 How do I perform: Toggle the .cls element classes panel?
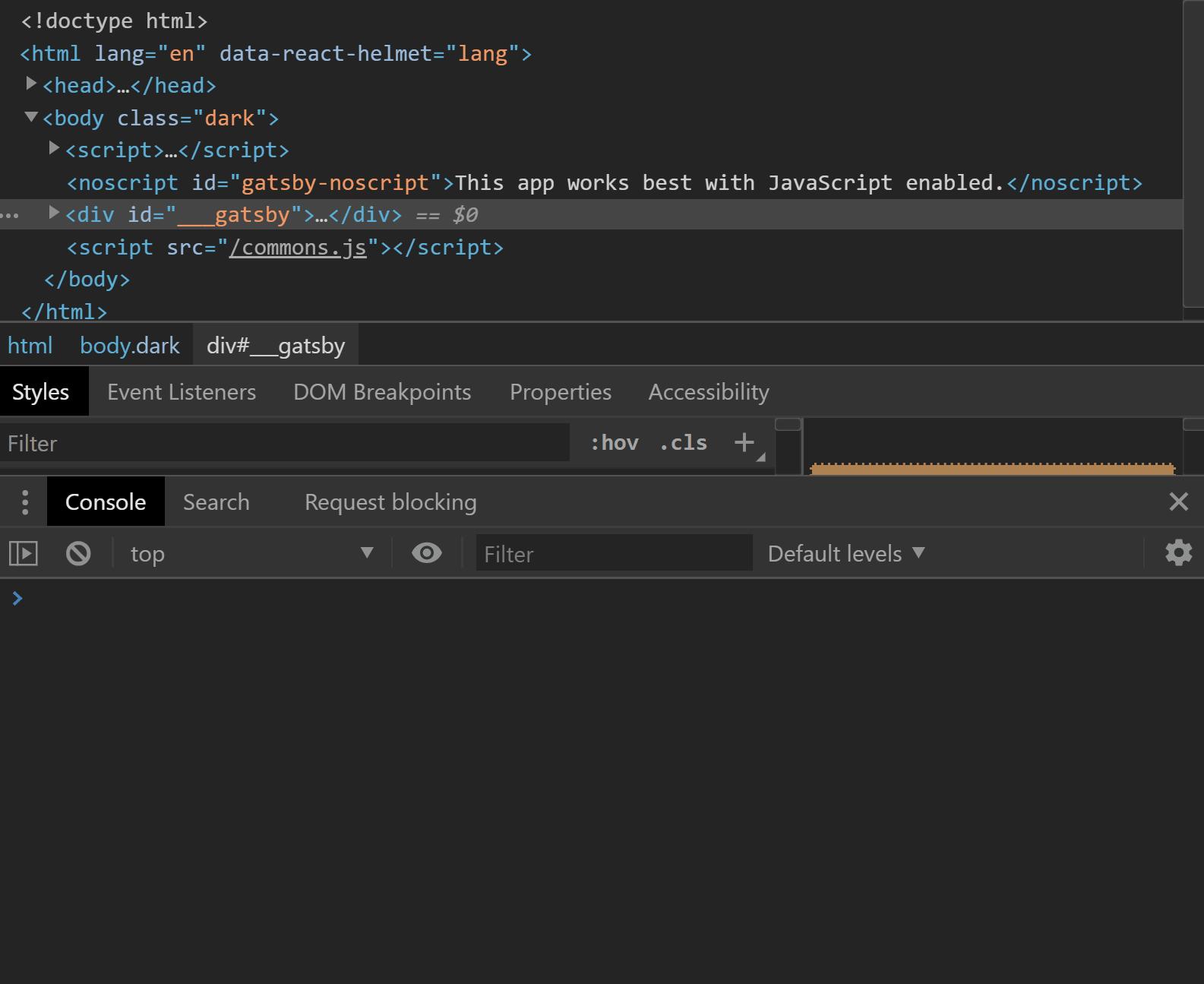click(x=683, y=443)
